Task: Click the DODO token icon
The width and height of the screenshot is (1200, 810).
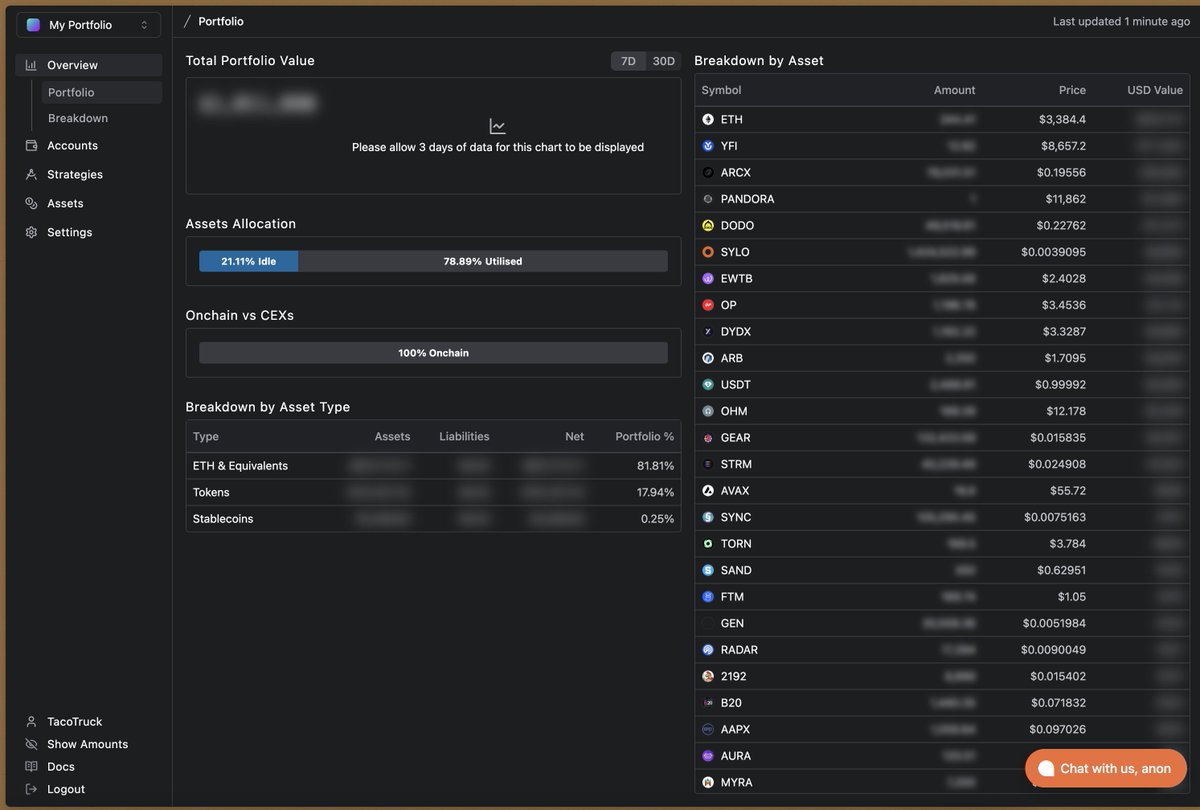Action: click(708, 225)
